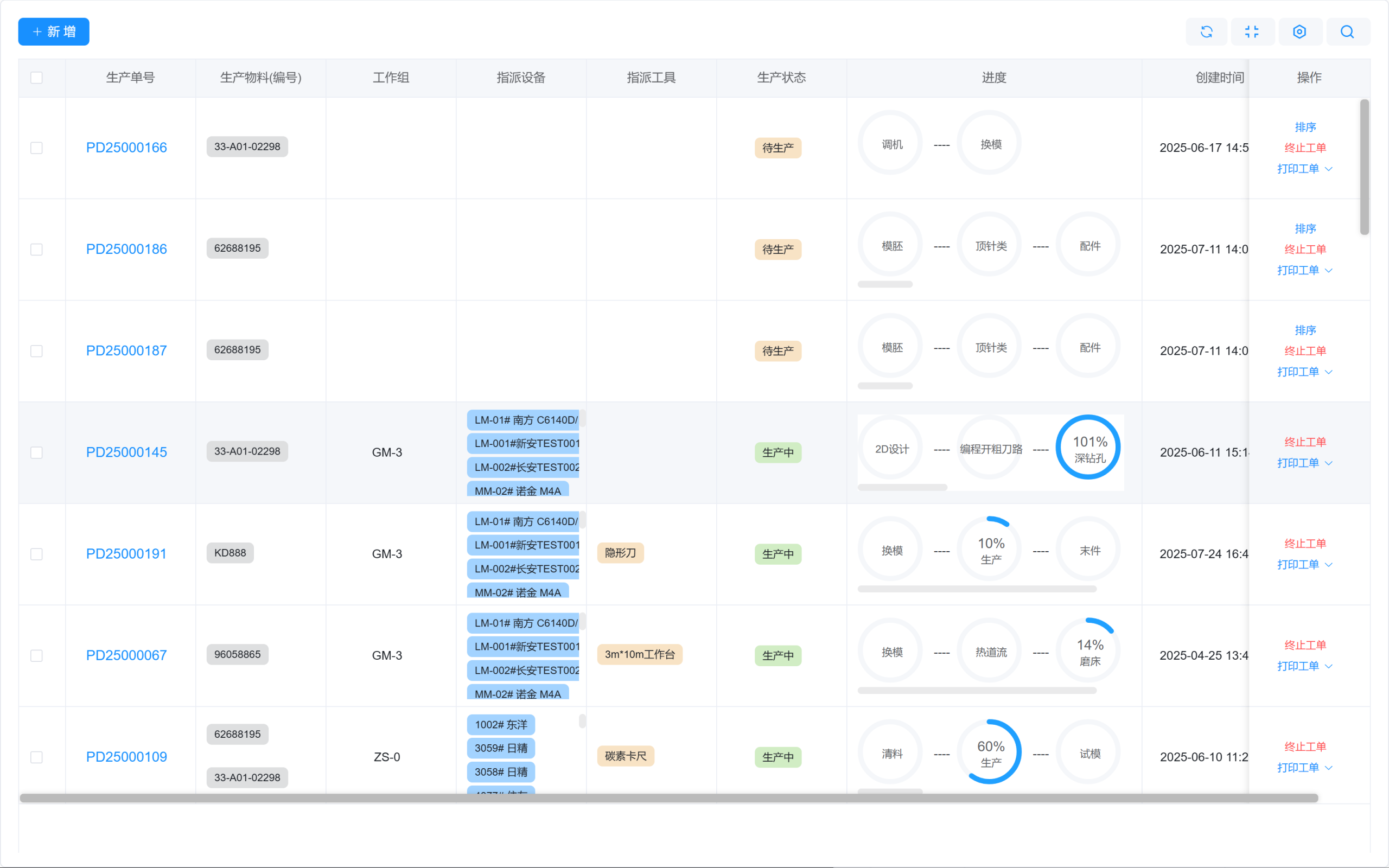Click the 生产单号 column header
This screenshot has height=868, width=1389.
130,78
